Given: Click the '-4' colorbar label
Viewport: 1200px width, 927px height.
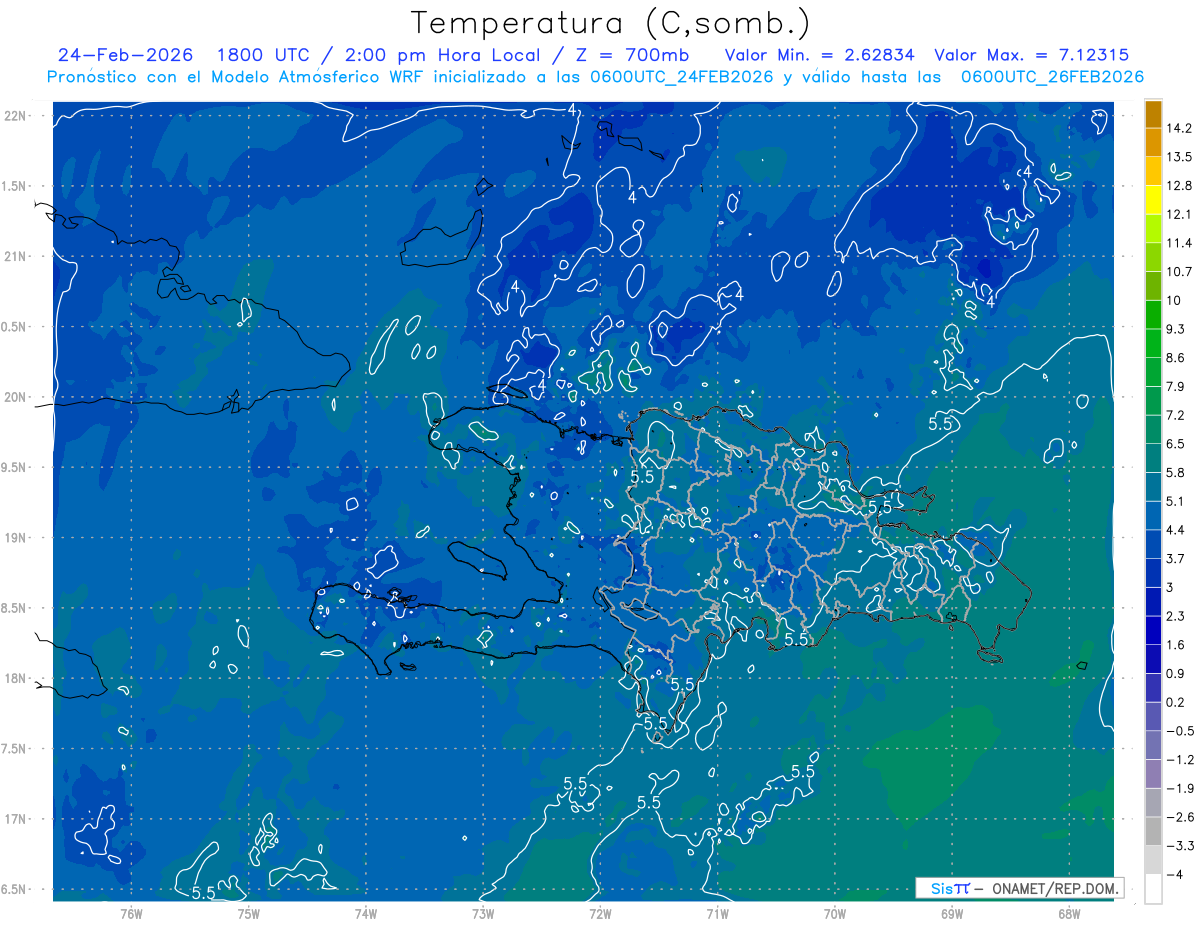Looking at the screenshot, I should 1174,874.
